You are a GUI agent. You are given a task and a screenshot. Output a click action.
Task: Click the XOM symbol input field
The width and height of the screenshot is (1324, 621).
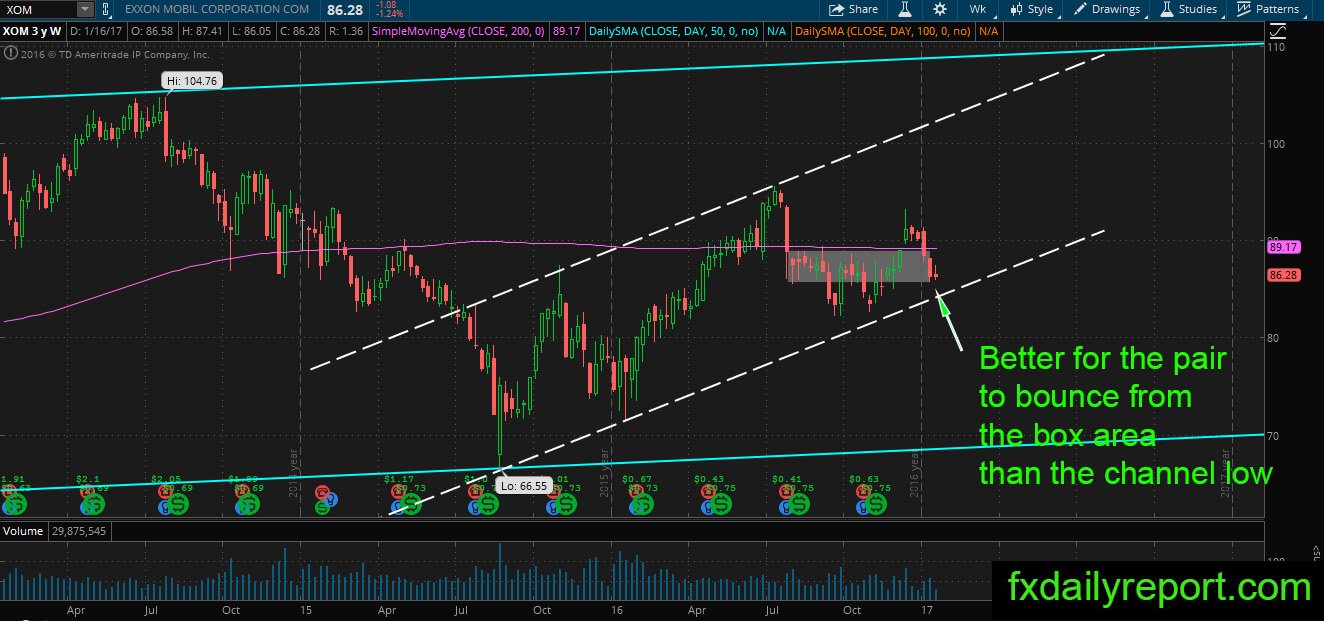point(40,9)
